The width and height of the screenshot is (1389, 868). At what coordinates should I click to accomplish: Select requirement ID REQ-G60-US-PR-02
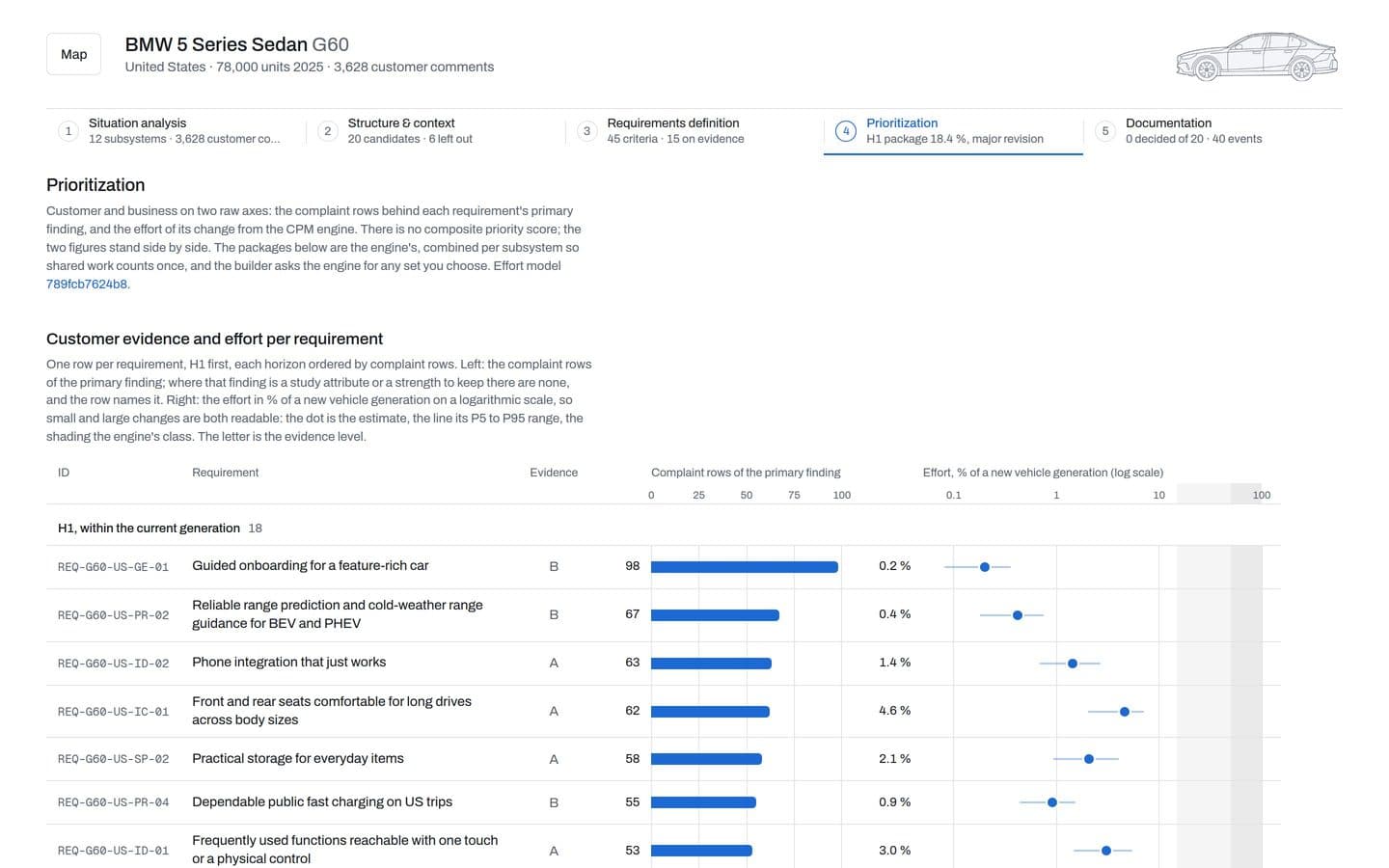point(113,615)
